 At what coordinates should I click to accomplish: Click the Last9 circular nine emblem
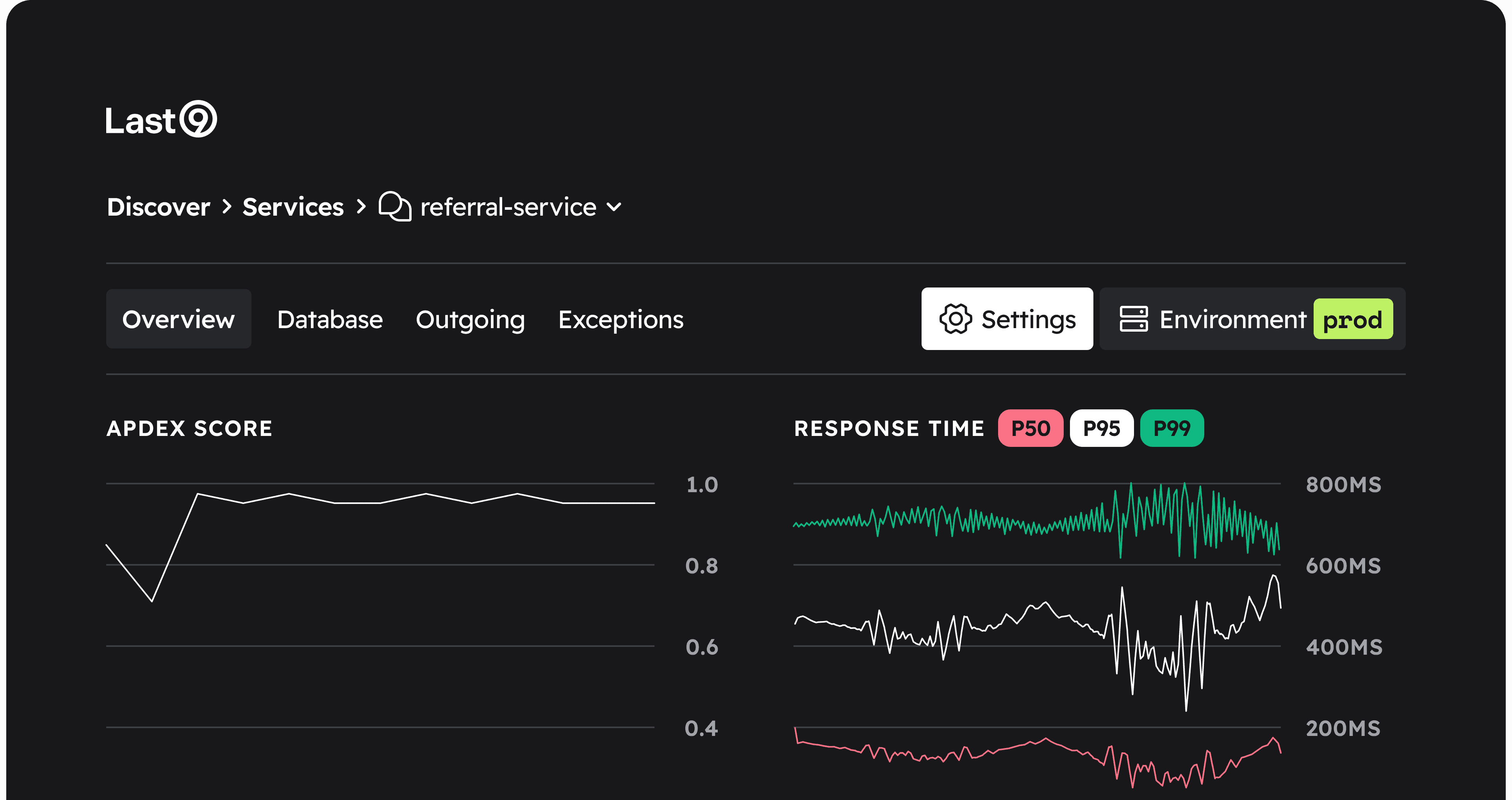coord(198,119)
